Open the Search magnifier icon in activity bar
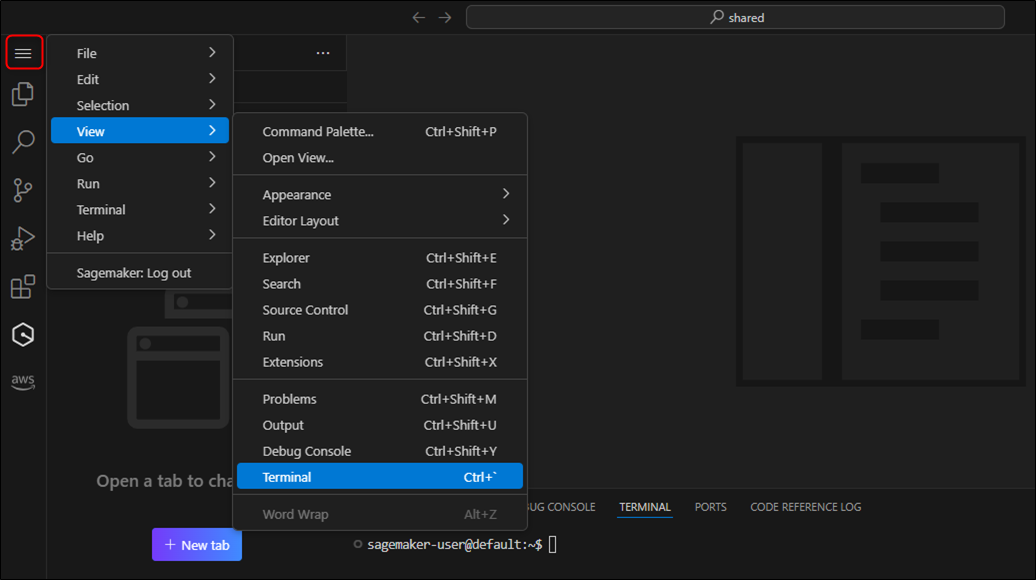The image size is (1036, 580). (23, 142)
